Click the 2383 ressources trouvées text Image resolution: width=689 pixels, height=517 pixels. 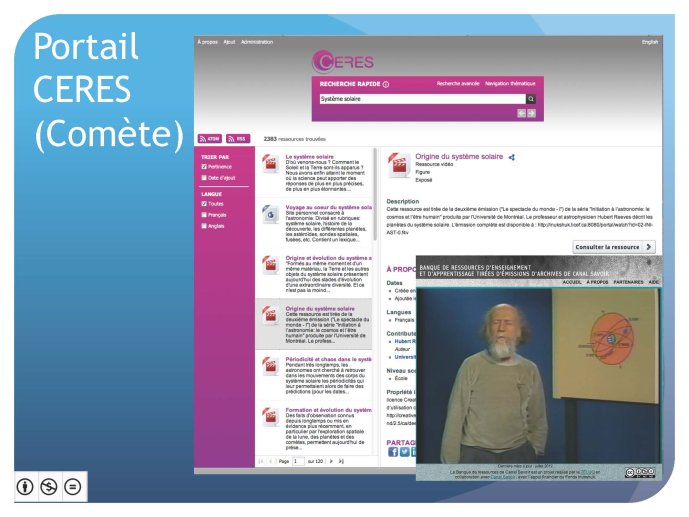point(294,139)
